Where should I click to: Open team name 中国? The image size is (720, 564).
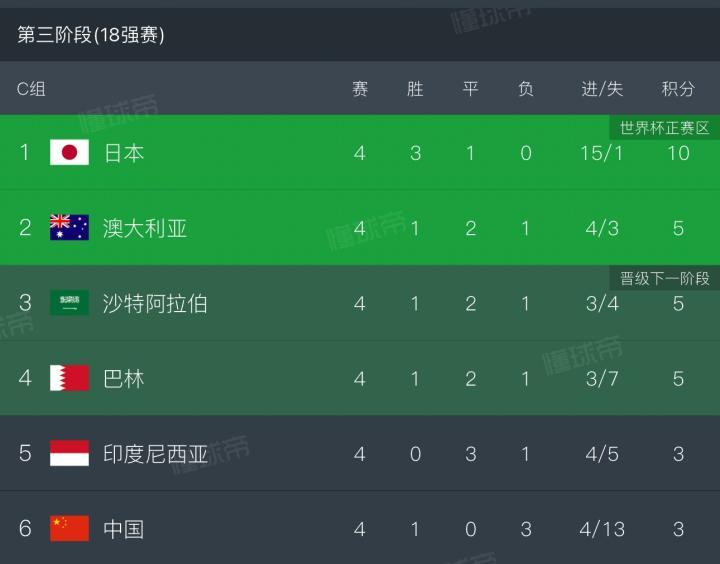124,528
